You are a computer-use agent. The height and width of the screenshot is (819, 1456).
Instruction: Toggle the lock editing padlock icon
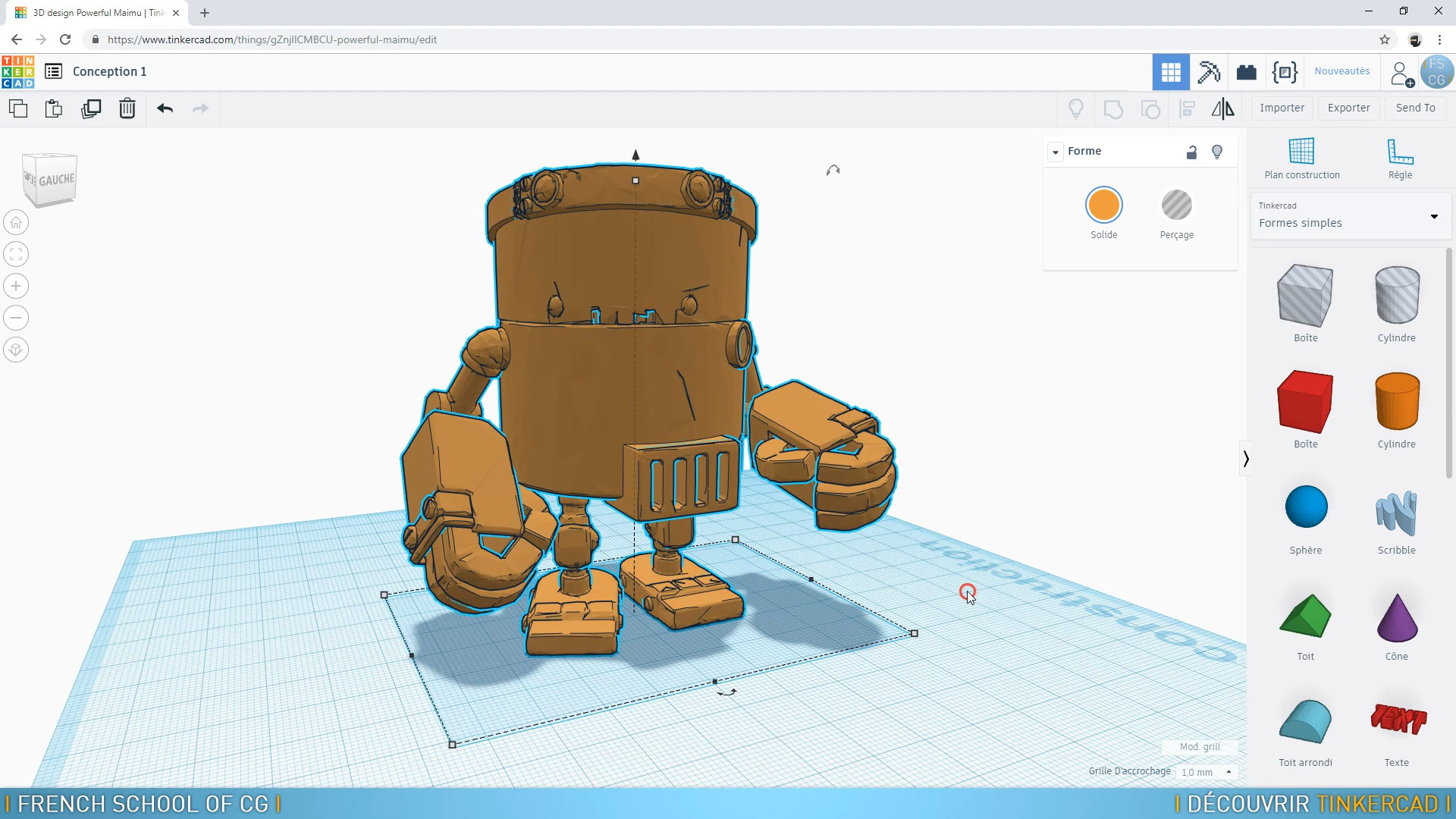tap(1191, 152)
